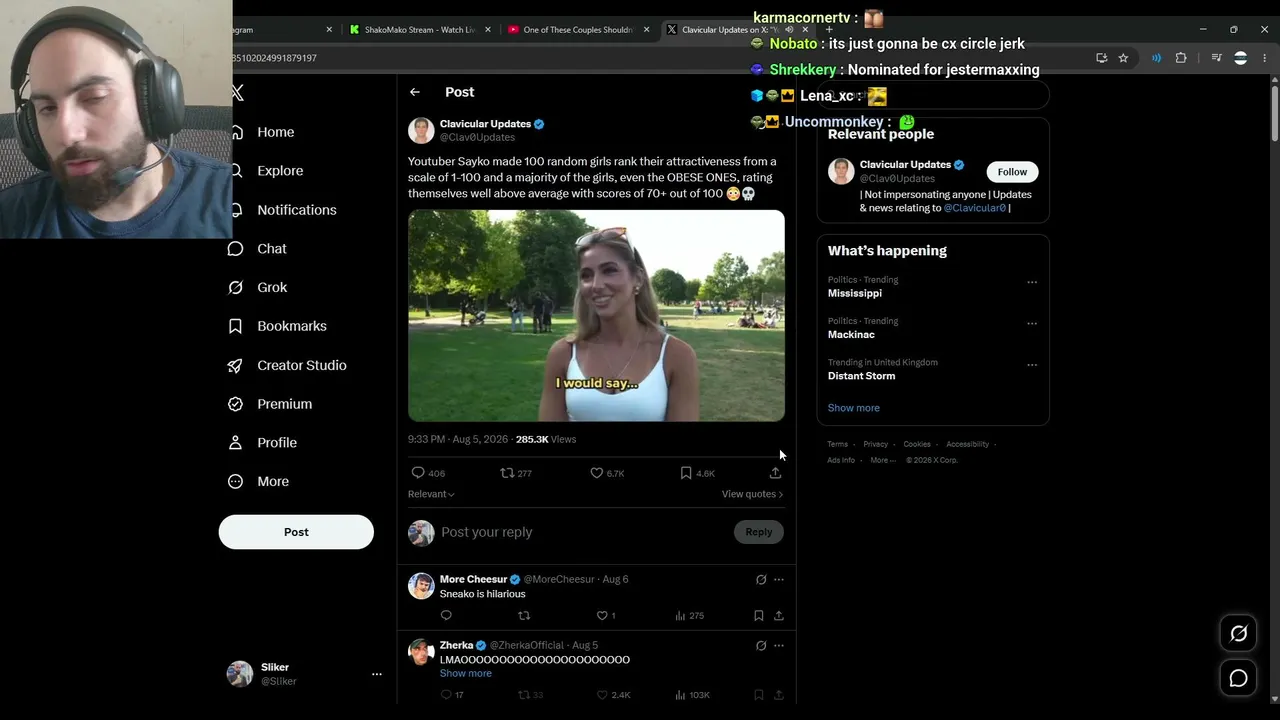Open options for the Distant Storm trend
Image resolution: width=1280 pixels, height=720 pixels.
click(x=1032, y=365)
